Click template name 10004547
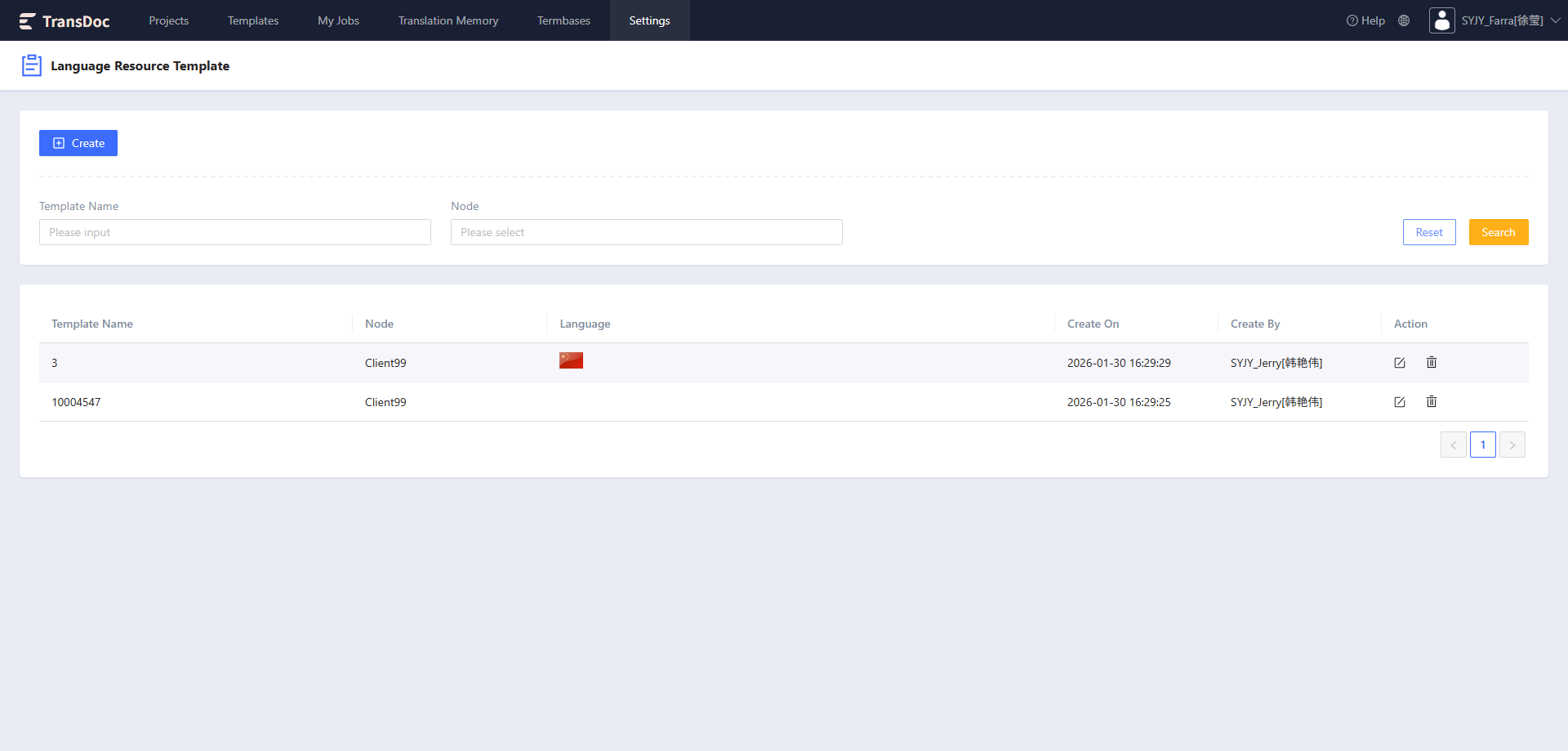The width and height of the screenshot is (1568, 751). 76,402
